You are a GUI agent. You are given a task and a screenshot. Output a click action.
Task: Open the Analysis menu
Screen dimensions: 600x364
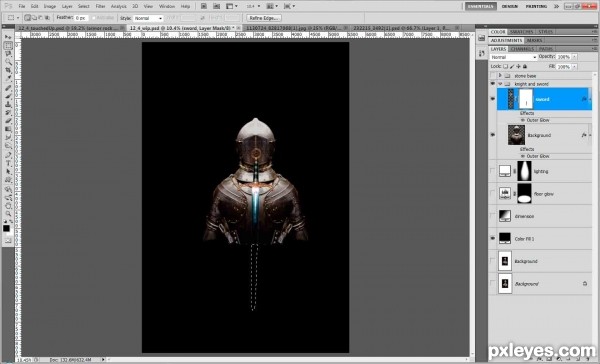click(118, 6)
